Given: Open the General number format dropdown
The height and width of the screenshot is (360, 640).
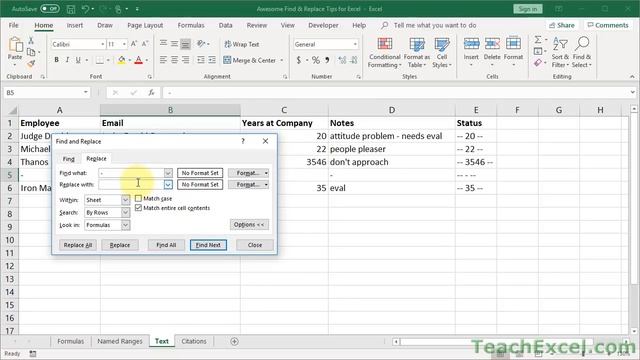Looking at the screenshot, I should 355,44.
